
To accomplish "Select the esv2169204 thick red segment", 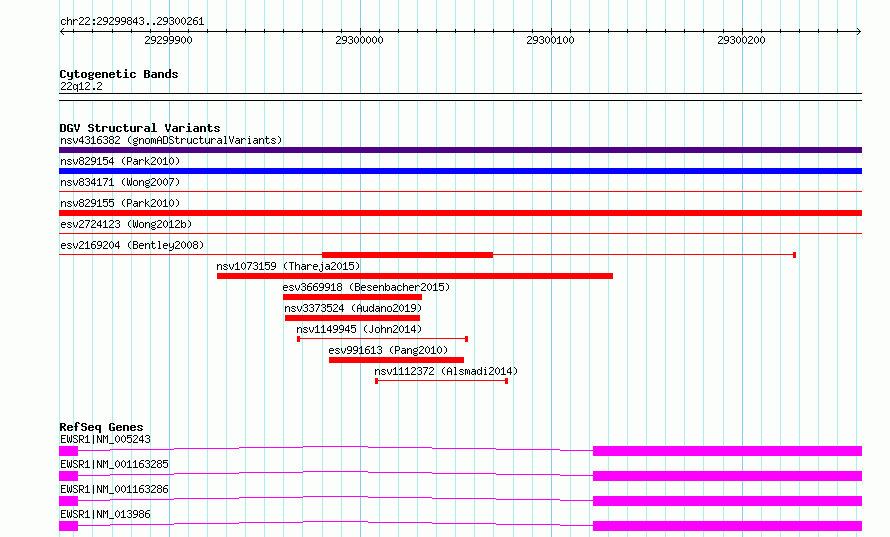I will [x=408, y=255].
